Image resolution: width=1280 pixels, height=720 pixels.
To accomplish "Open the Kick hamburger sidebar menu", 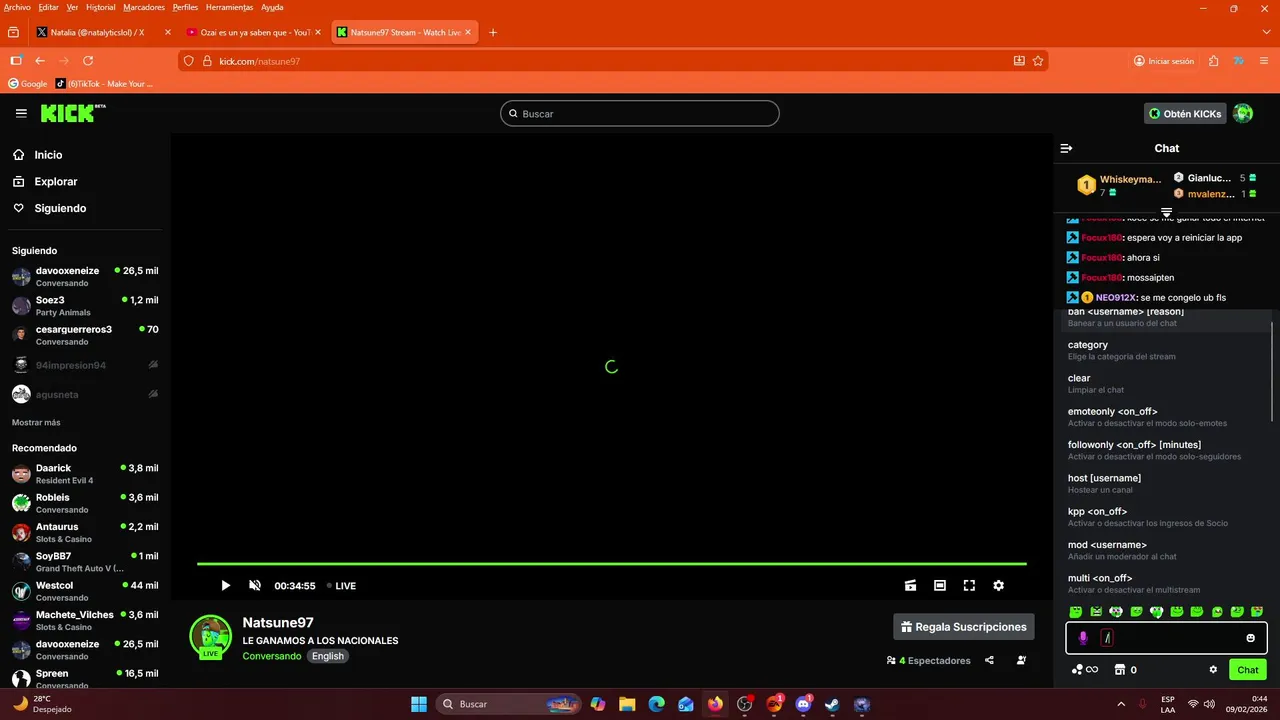I will point(21,113).
